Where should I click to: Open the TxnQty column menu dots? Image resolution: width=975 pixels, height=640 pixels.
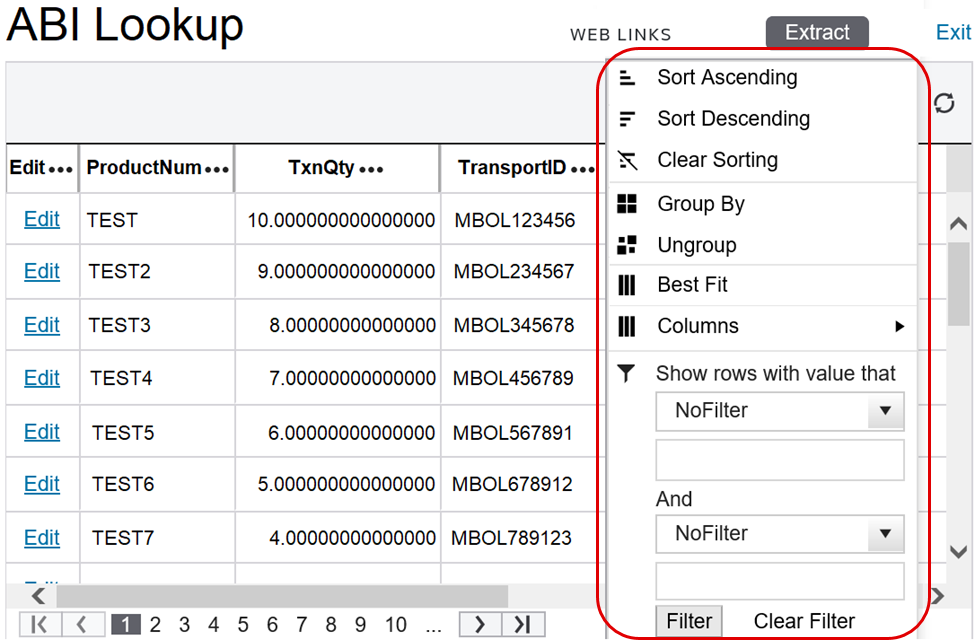pos(371,170)
